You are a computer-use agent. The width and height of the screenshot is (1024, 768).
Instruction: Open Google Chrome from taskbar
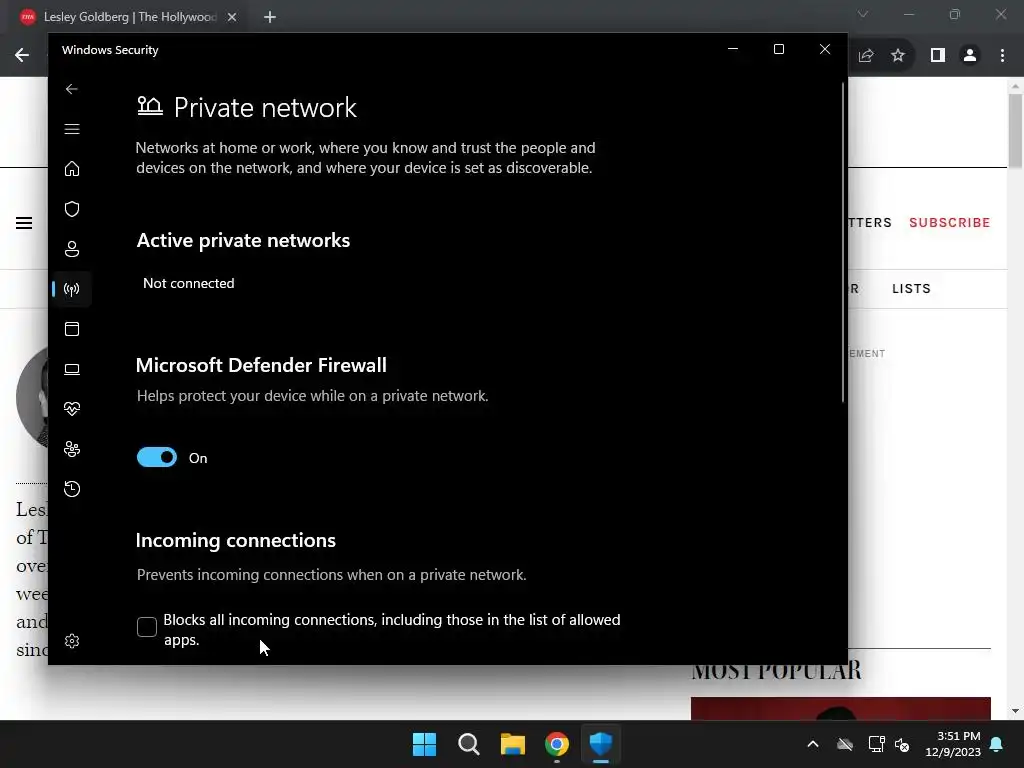[x=557, y=744]
